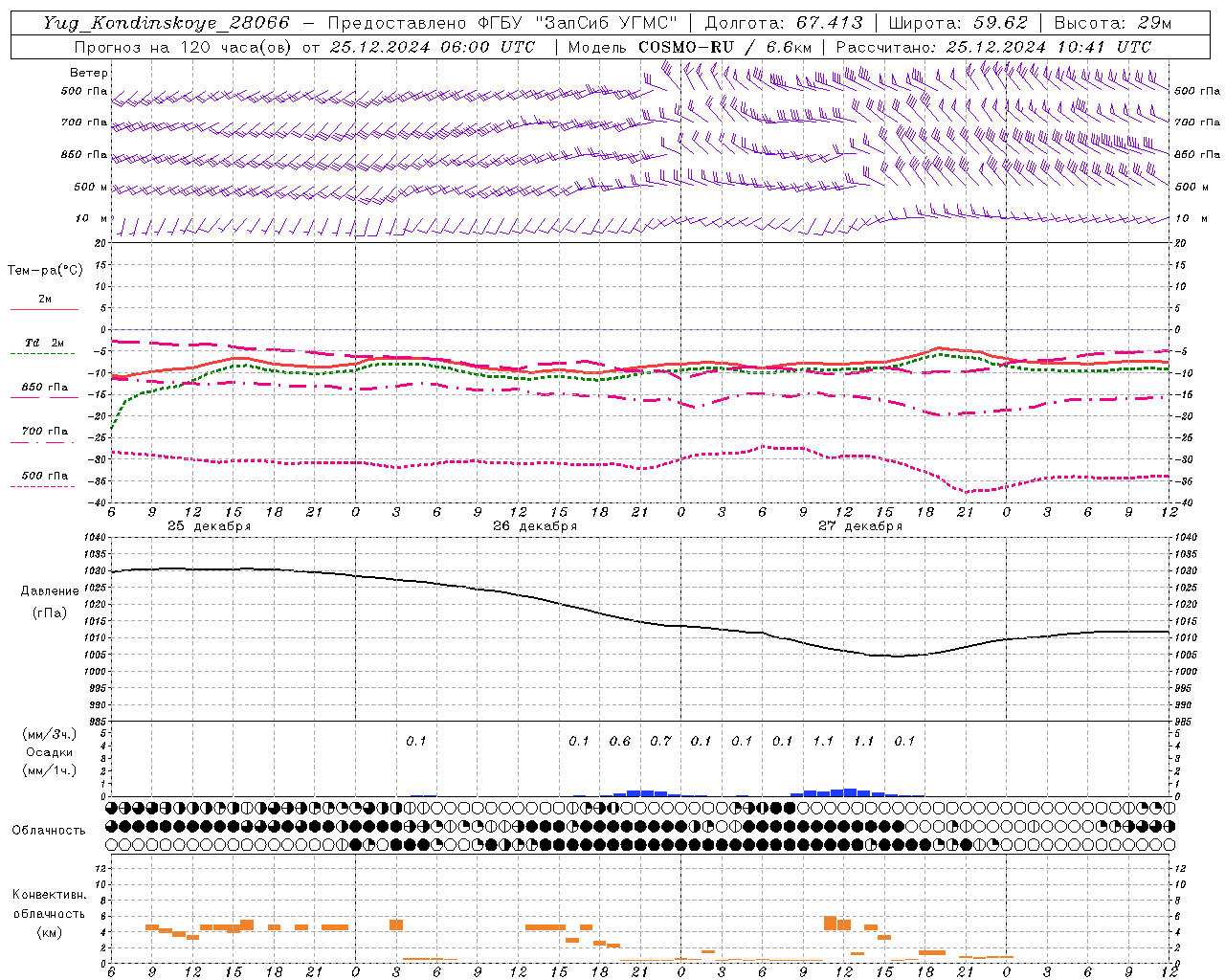Screen dimensions: 1225x980
Task: Click the station title Yug_Kondinskoye_28066
Action: pyautogui.click(x=167, y=23)
